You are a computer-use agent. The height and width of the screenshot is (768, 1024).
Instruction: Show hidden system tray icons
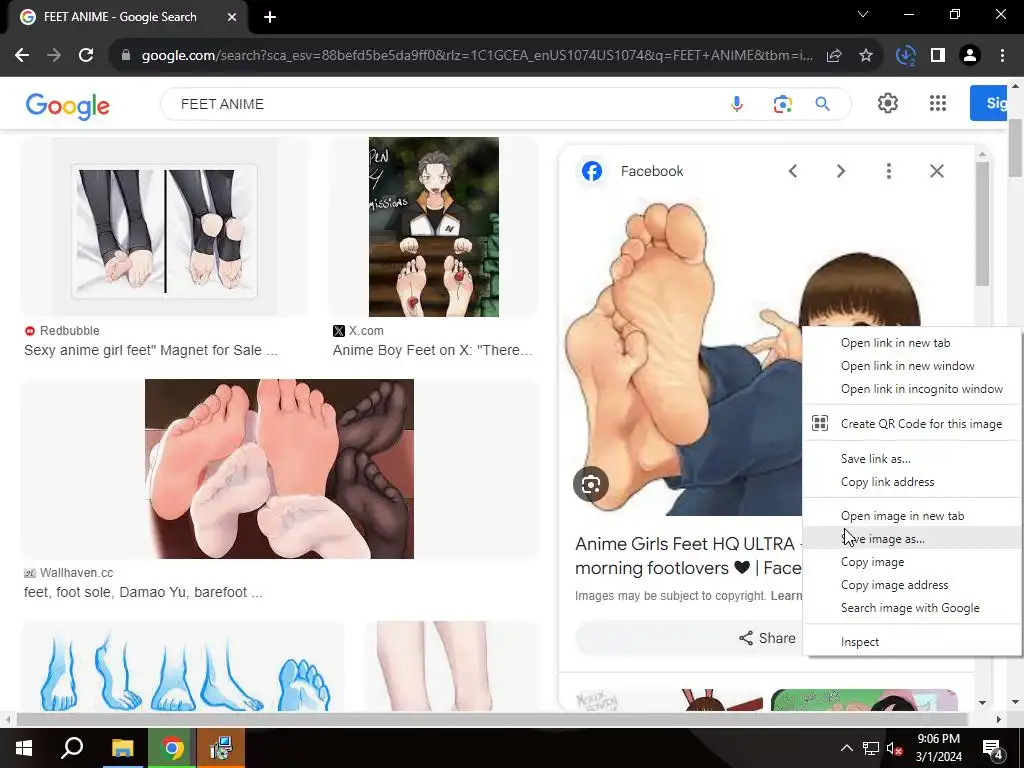846,748
